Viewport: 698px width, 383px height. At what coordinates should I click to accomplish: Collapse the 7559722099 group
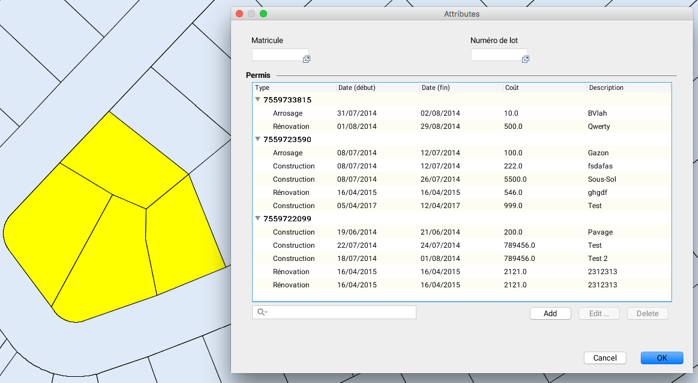point(257,218)
